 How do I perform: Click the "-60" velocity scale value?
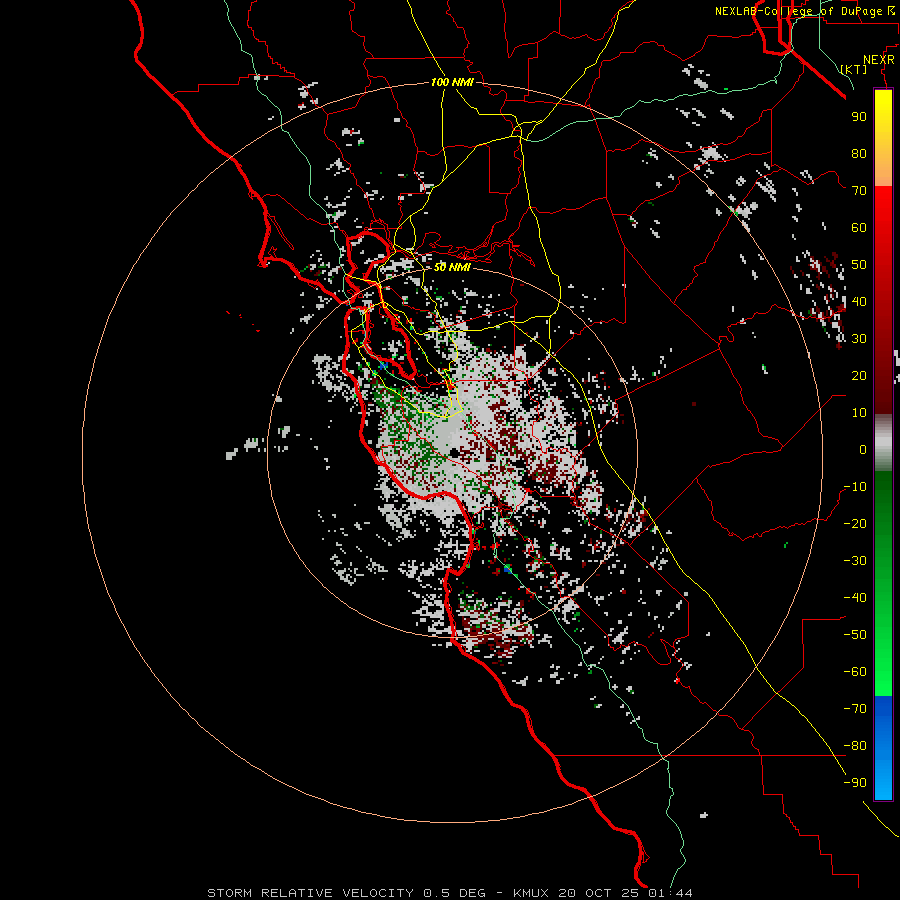point(855,672)
